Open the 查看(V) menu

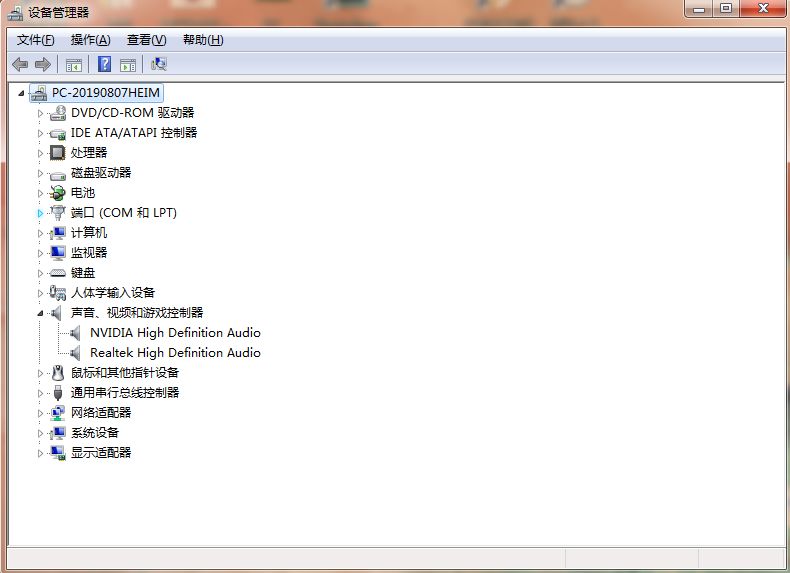[146, 40]
